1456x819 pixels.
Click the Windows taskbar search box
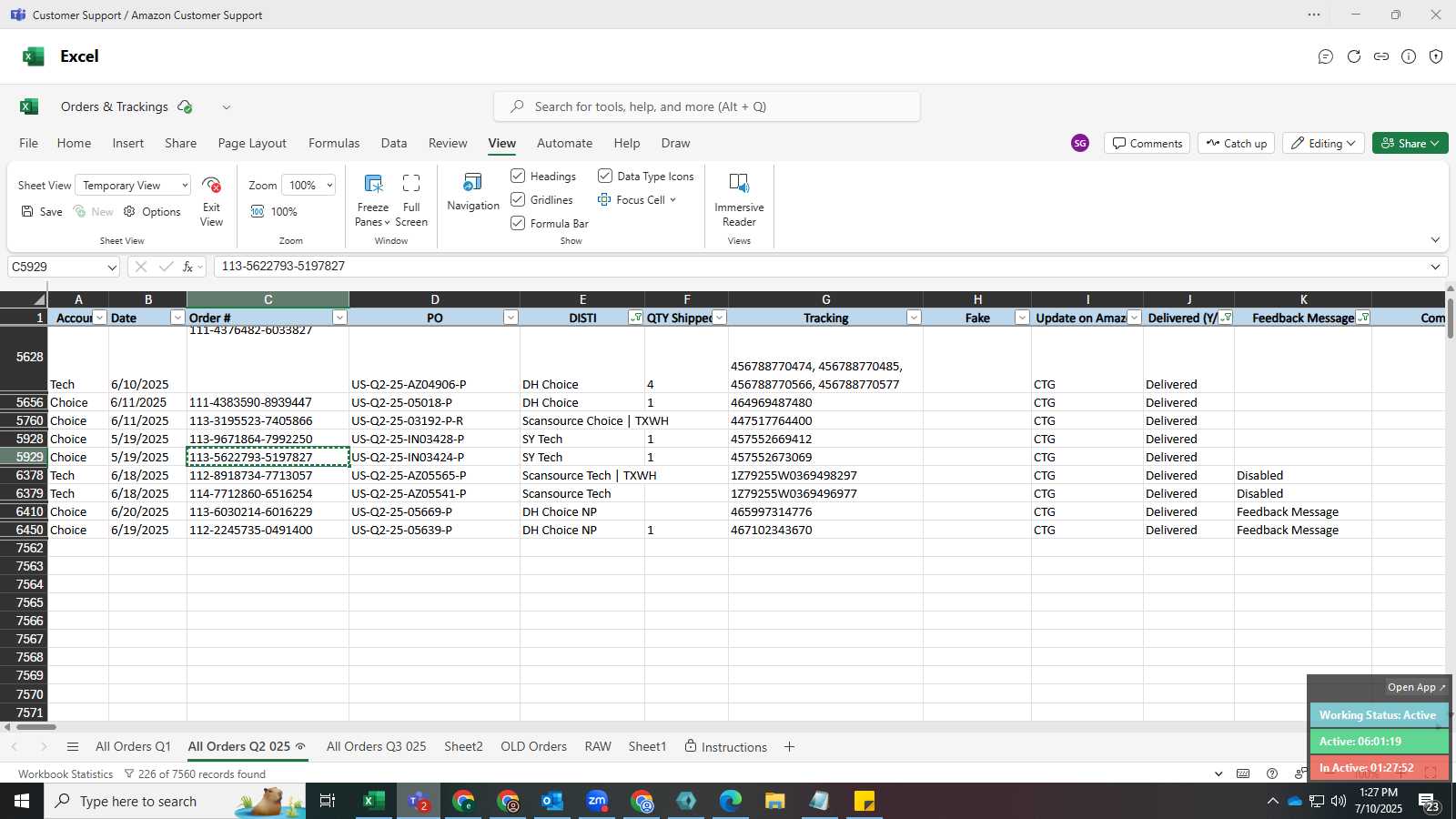(x=175, y=801)
